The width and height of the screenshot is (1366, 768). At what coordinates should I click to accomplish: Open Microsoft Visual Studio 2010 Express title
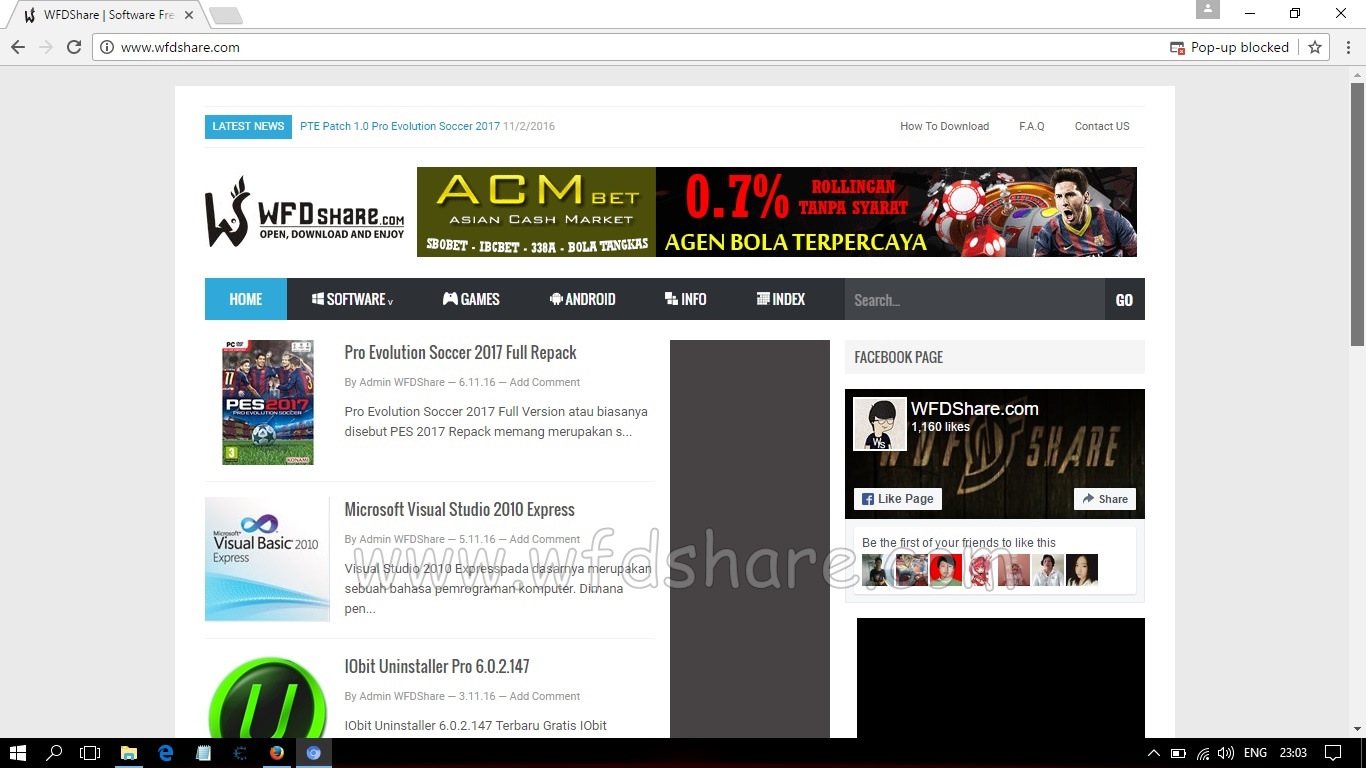pyautogui.click(x=460, y=509)
